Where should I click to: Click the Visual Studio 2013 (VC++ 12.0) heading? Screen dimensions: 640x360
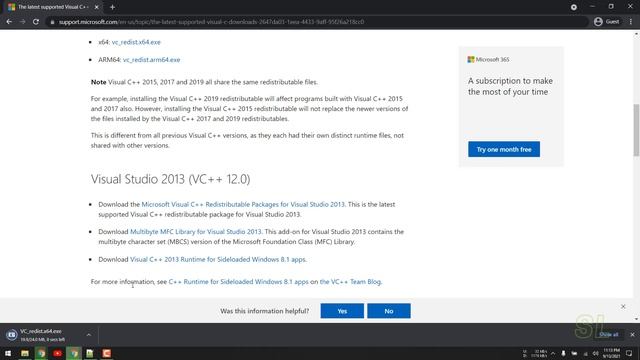pyautogui.click(x=171, y=179)
